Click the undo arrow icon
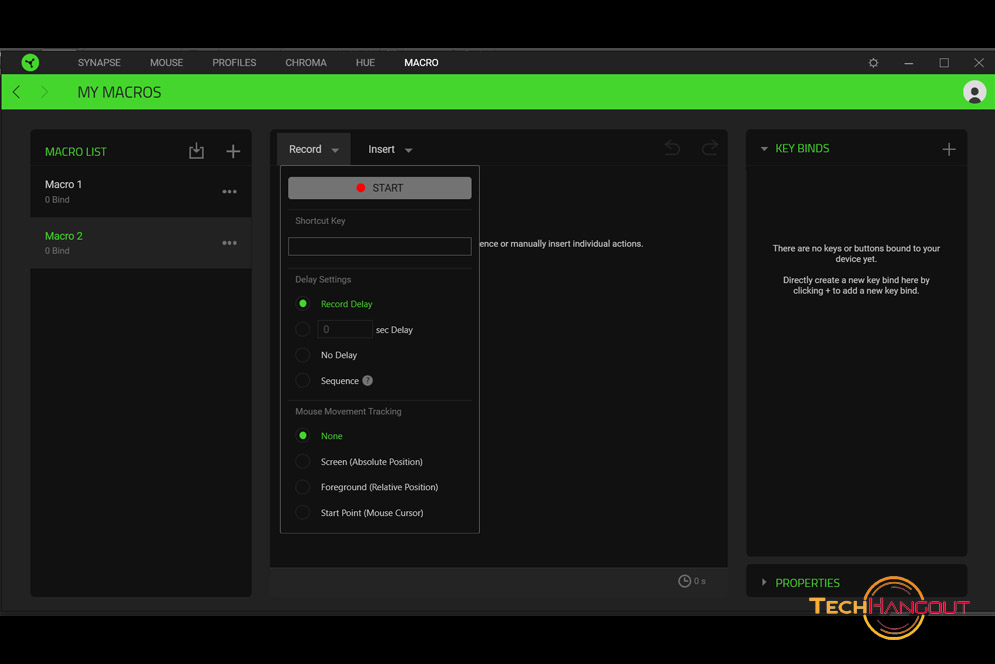Image resolution: width=995 pixels, height=664 pixels. [x=672, y=149]
